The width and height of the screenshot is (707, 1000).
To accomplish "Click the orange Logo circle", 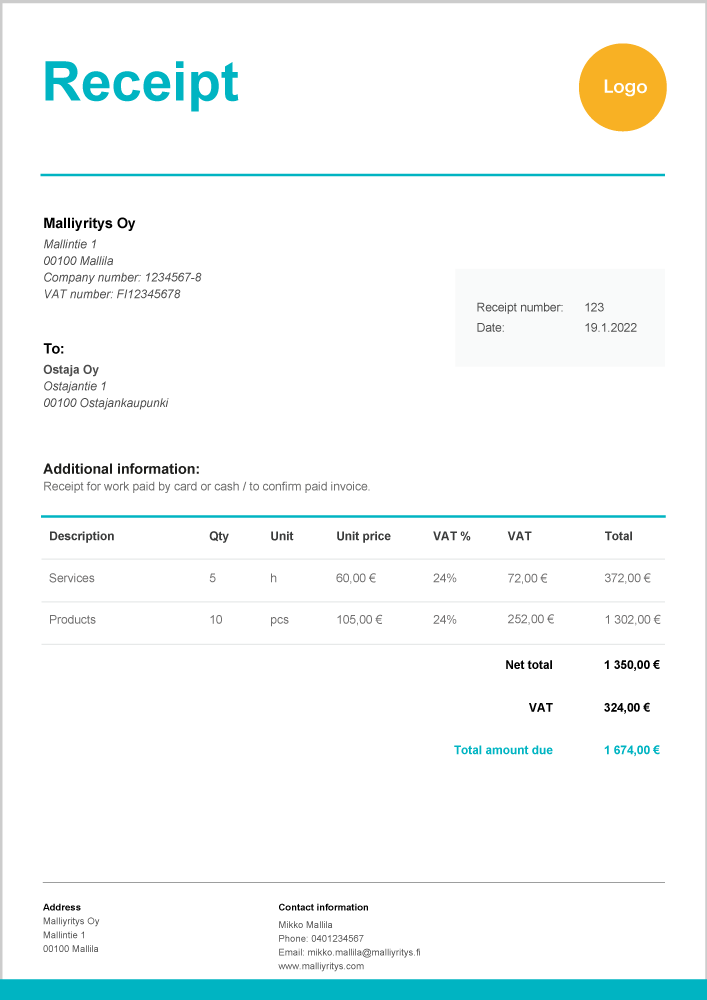I will coord(622,87).
